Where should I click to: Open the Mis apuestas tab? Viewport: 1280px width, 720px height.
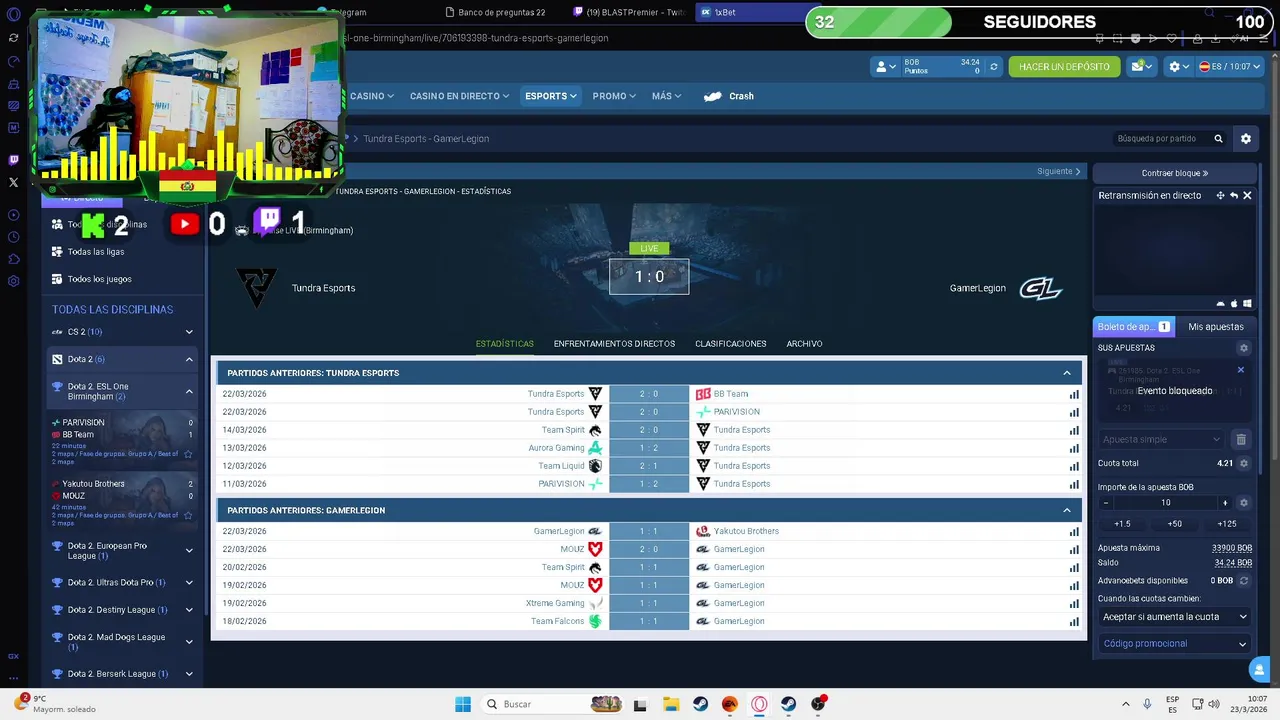1216,327
